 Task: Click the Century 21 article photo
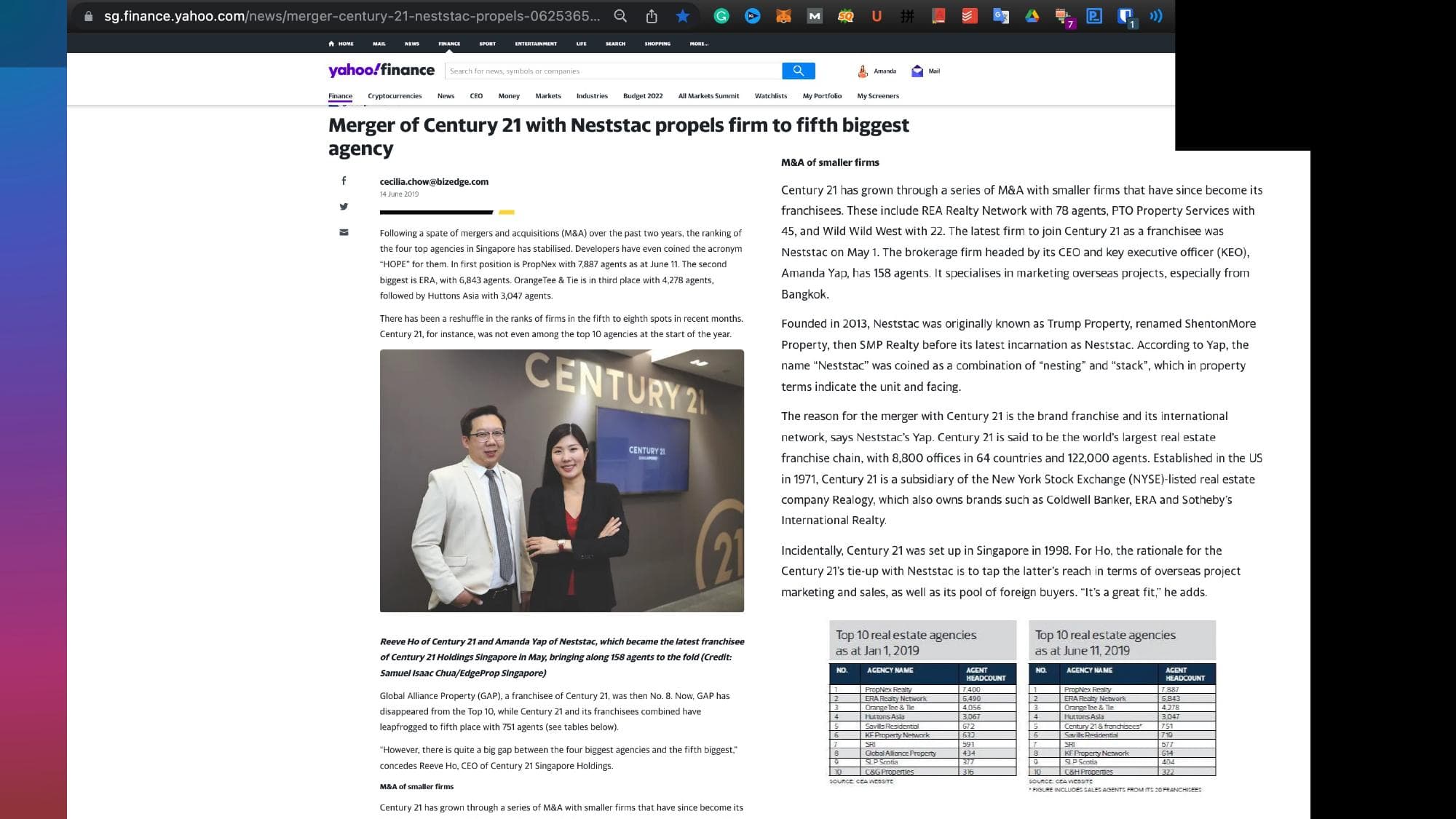pos(562,480)
